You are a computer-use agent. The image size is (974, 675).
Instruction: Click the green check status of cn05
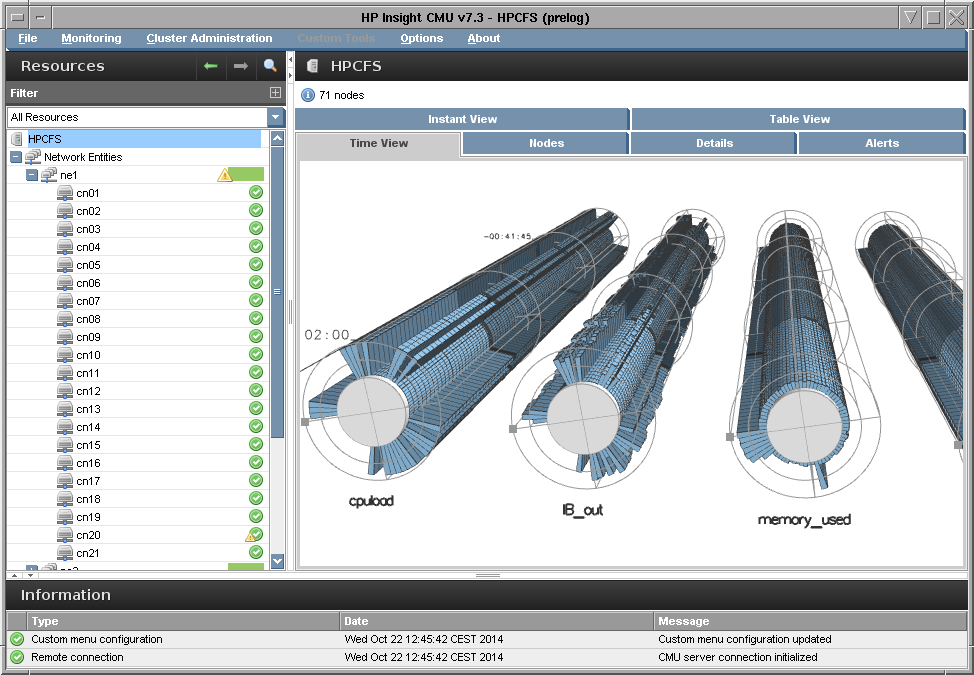pyautogui.click(x=256, y=265)
